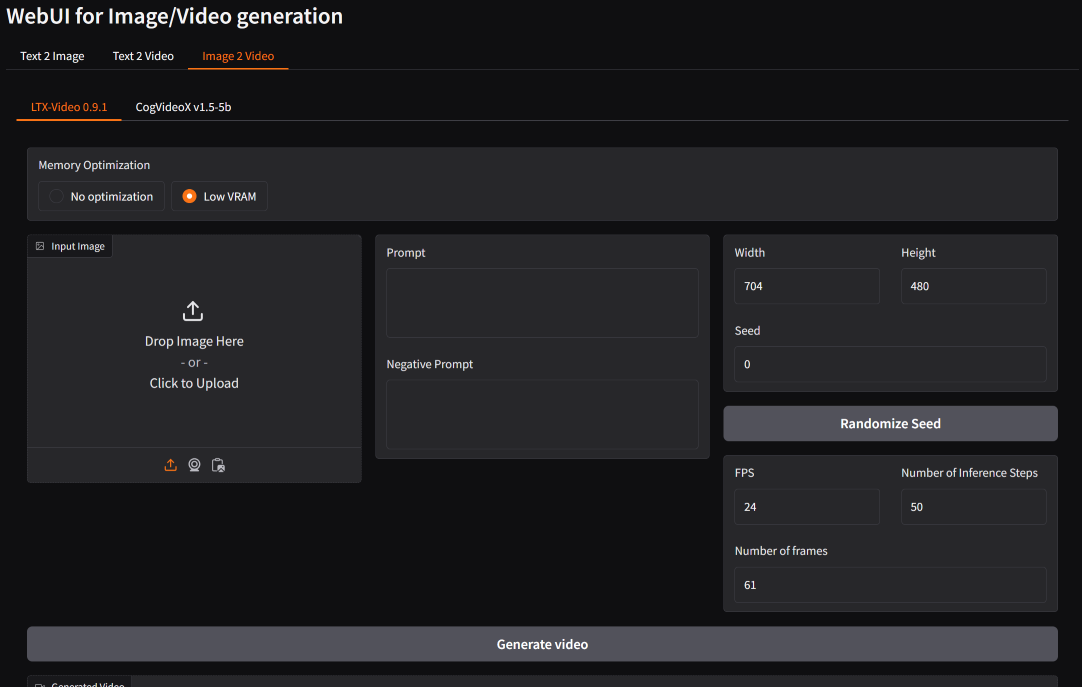Image resolution: width=1082 pixels, height=687 pixels.
Task: Click the Input Image label tag
Action: [70, 246]
